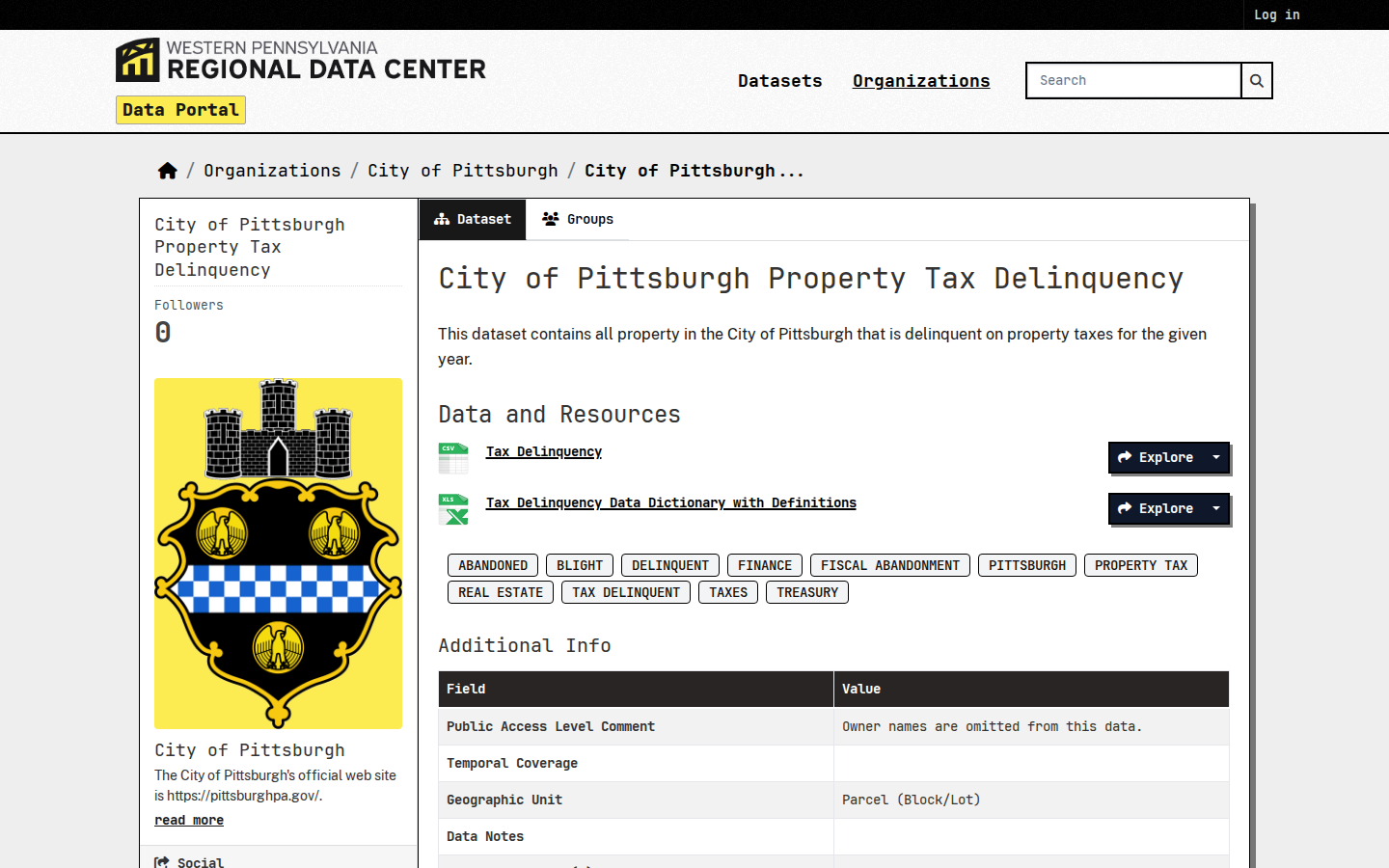
Task: Click the XLS file icon for Data Dictionary
Action: point(453,509)
